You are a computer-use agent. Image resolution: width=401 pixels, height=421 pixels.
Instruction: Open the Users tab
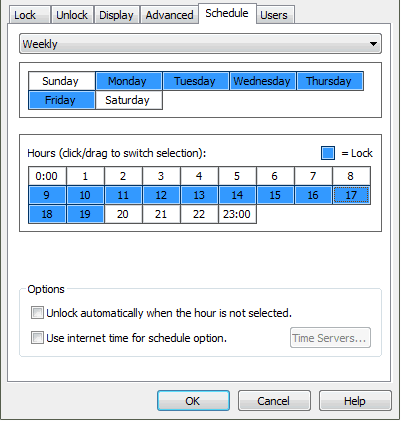(275, 15)
